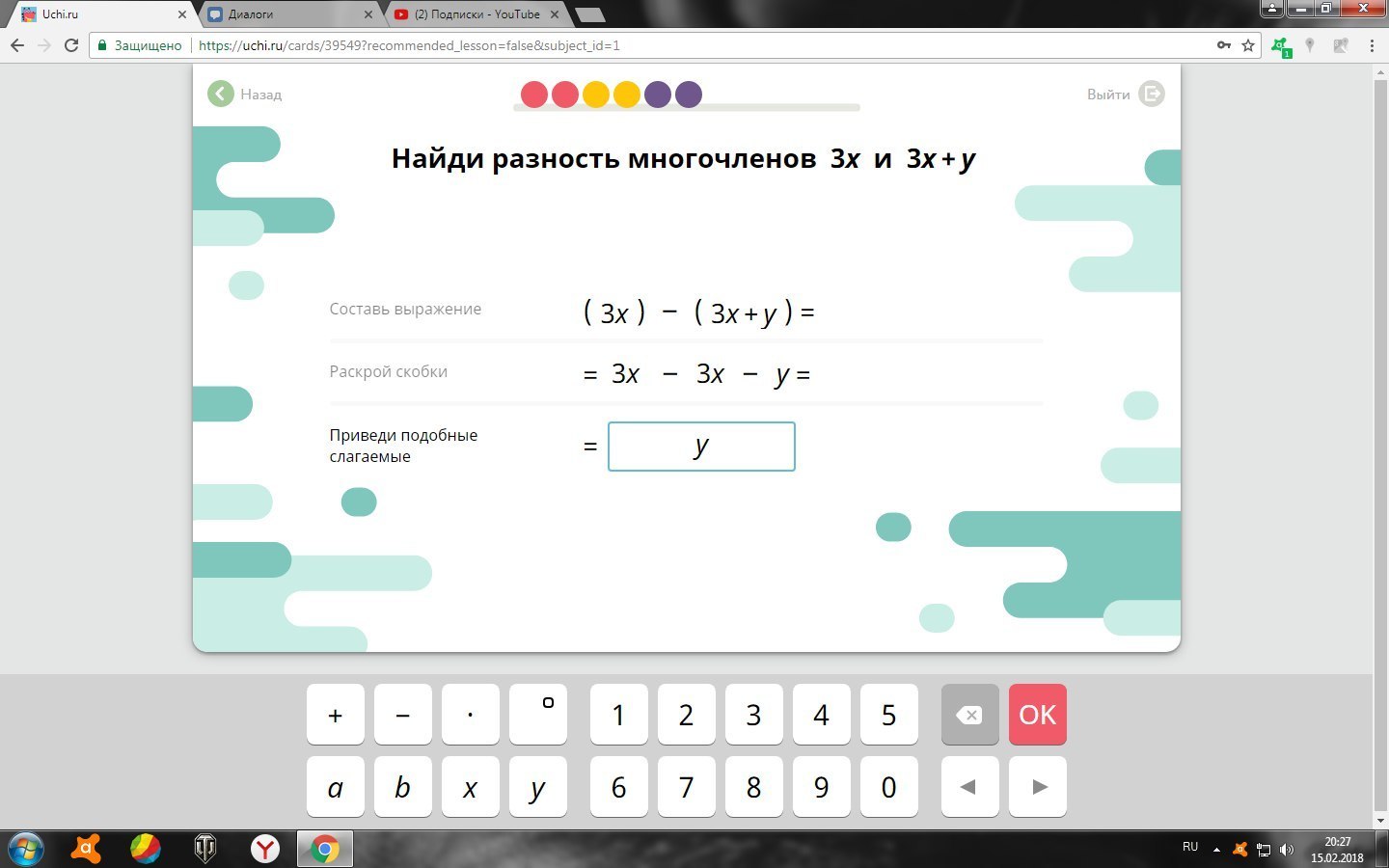Click the multiplication dot key

pyautogui.click(x=471, y=715)
